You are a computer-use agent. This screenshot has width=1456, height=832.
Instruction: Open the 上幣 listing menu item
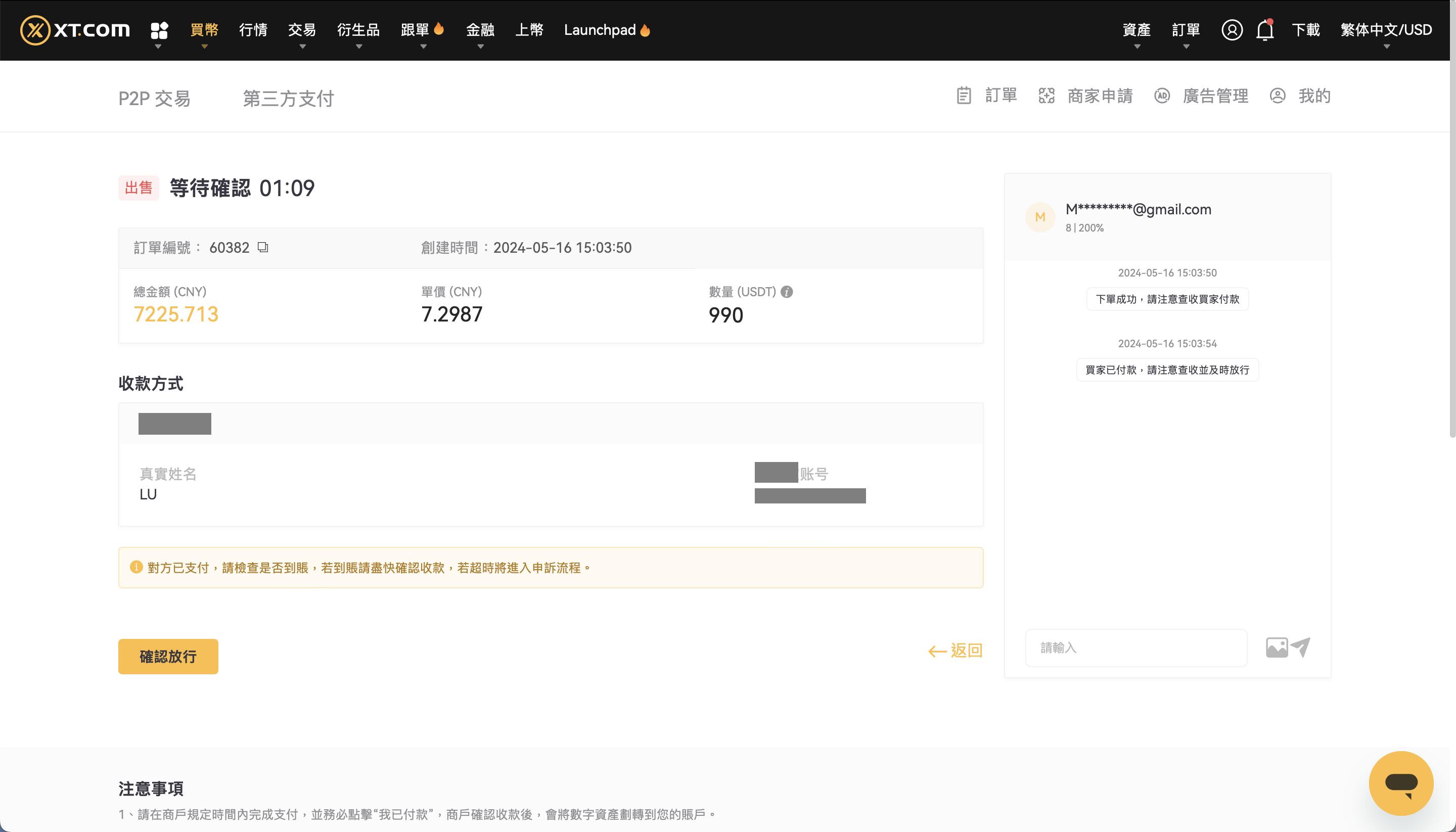click(x=529, y=30)
